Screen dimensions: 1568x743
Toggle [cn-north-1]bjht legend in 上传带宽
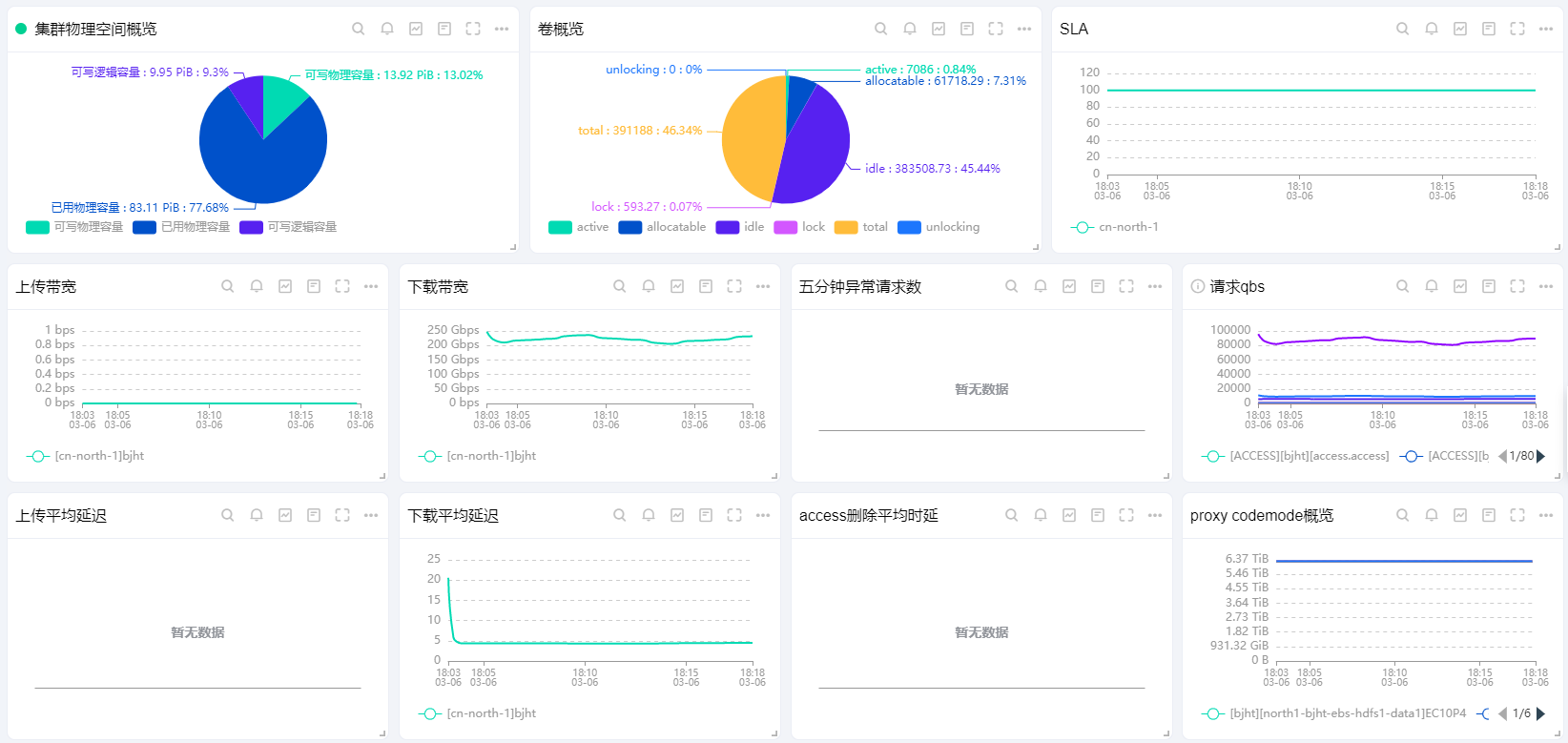point(85,456)
